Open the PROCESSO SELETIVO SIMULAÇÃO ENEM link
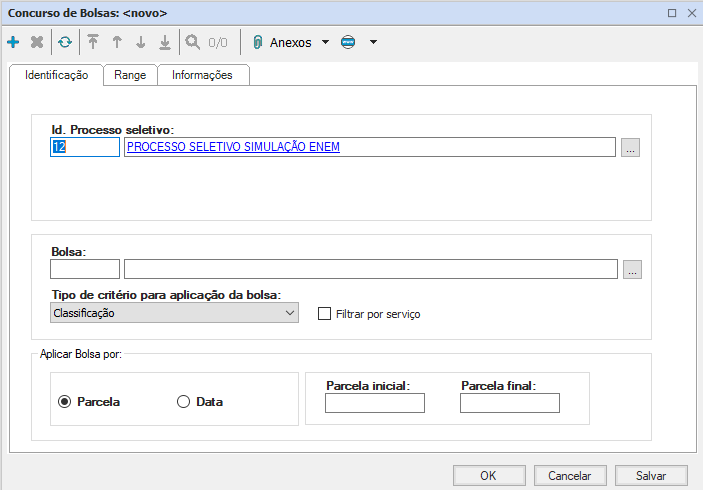 234,147
